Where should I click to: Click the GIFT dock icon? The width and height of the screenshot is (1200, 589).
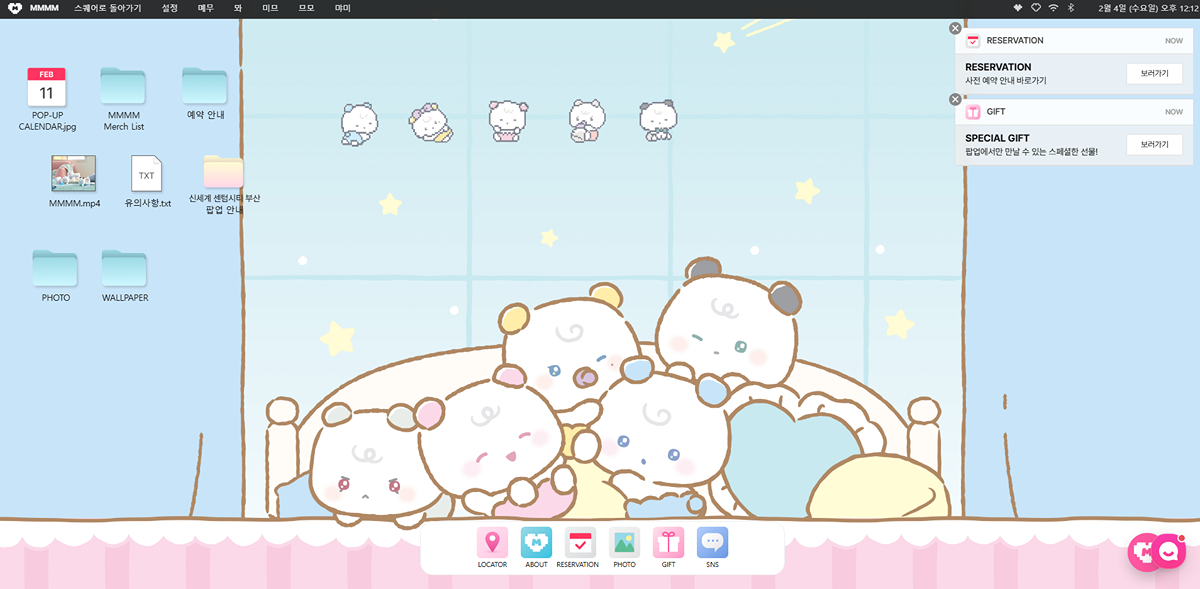[x=668, y=543]
